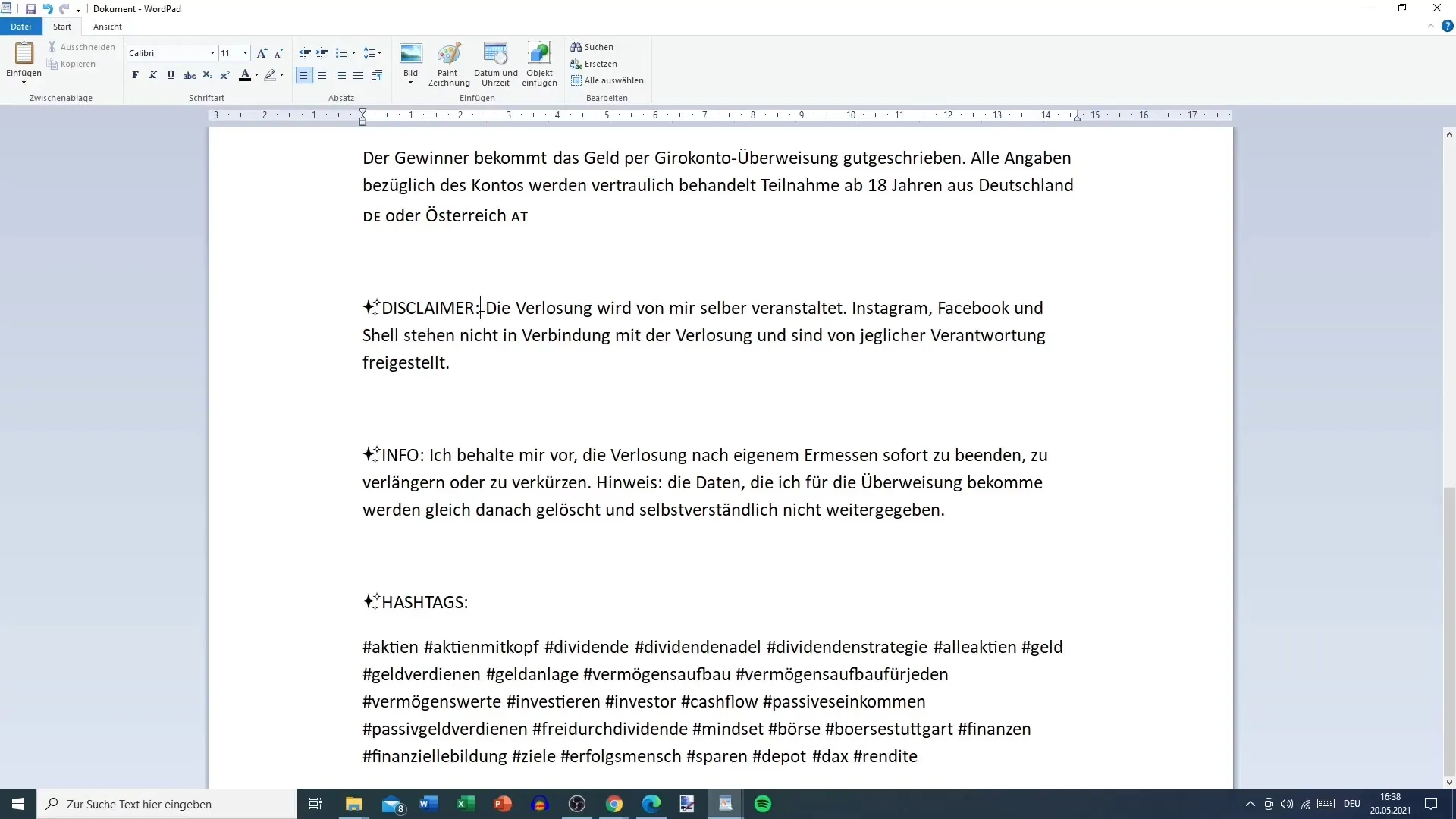Image resolution: width=1456 pixels, height=819 pixels.
Task: Insert Datum und Uhrzeit
Action: 495,64
